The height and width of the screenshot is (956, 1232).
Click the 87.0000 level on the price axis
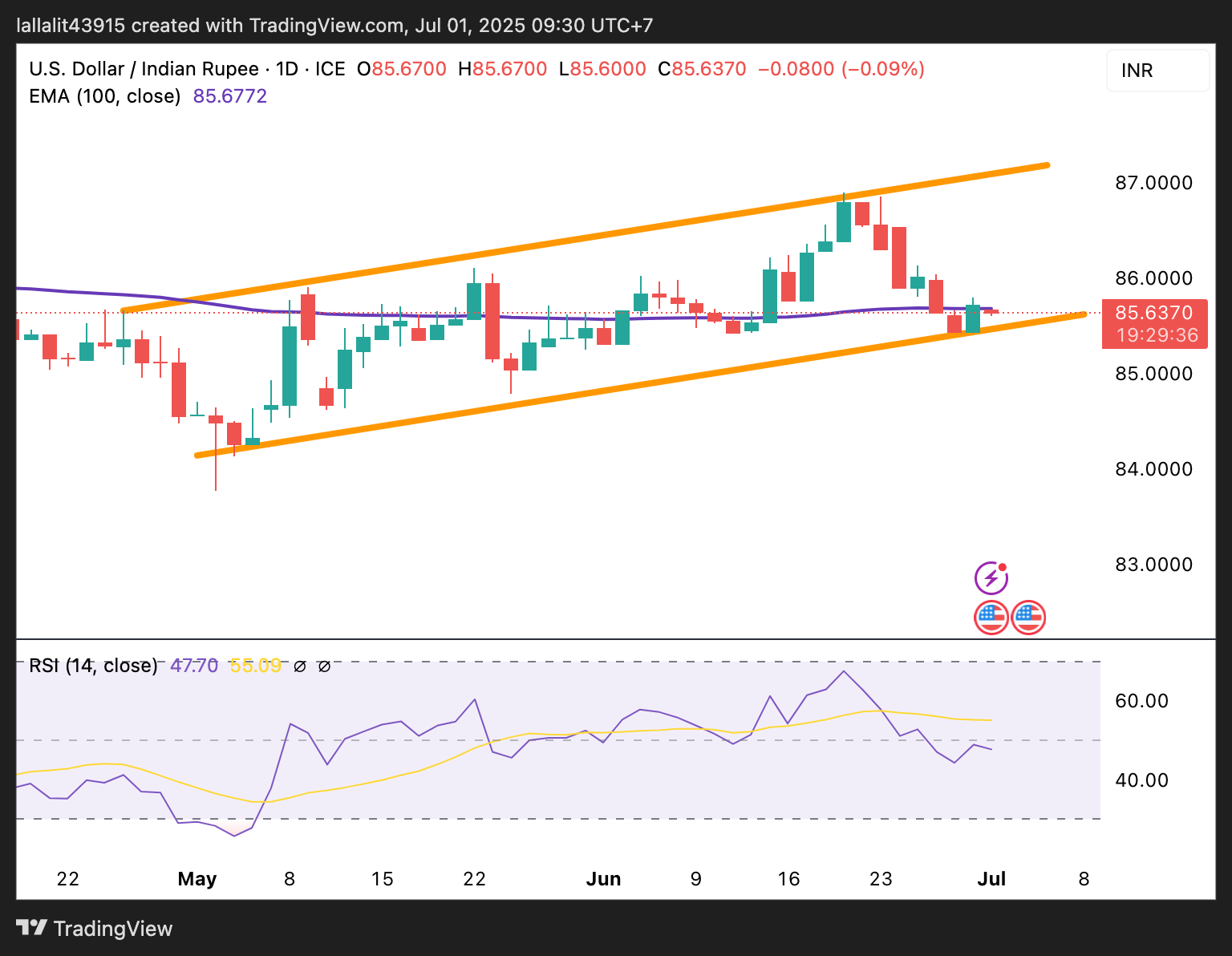[1153, 183]
